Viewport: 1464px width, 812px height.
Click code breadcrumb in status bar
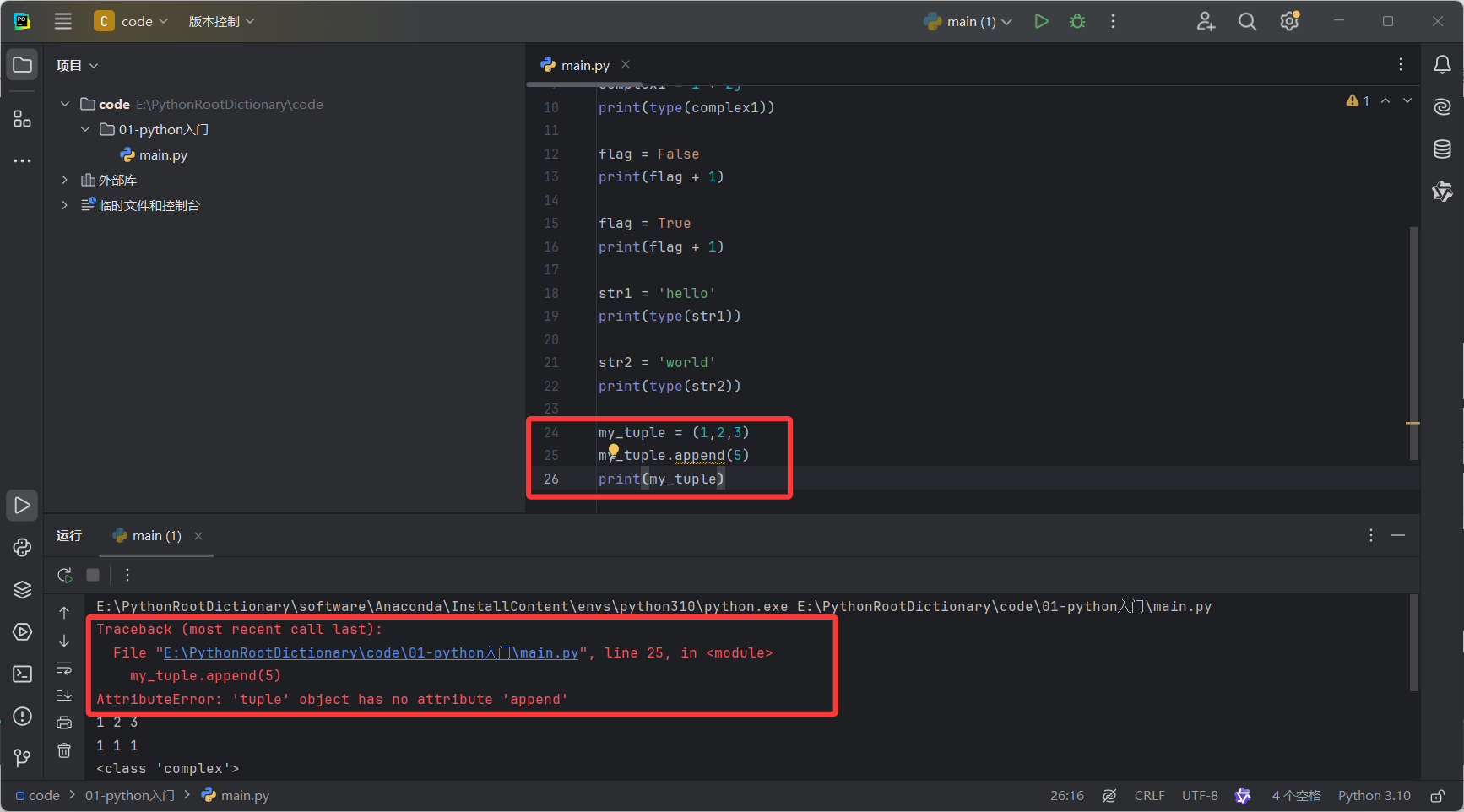point(38,796)
